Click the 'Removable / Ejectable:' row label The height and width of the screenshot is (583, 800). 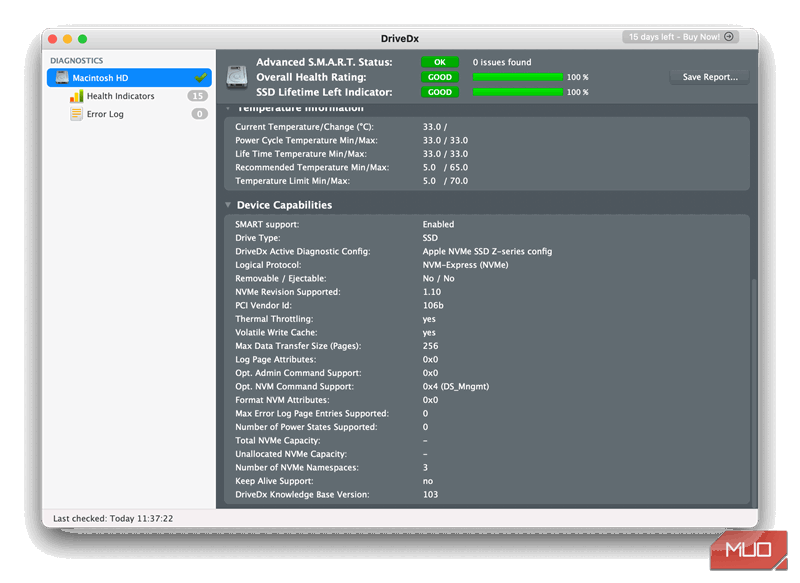click(281, 278)
